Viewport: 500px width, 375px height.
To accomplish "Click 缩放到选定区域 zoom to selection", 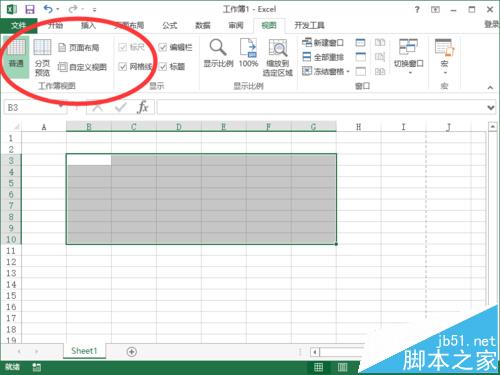I will point(278,58).
